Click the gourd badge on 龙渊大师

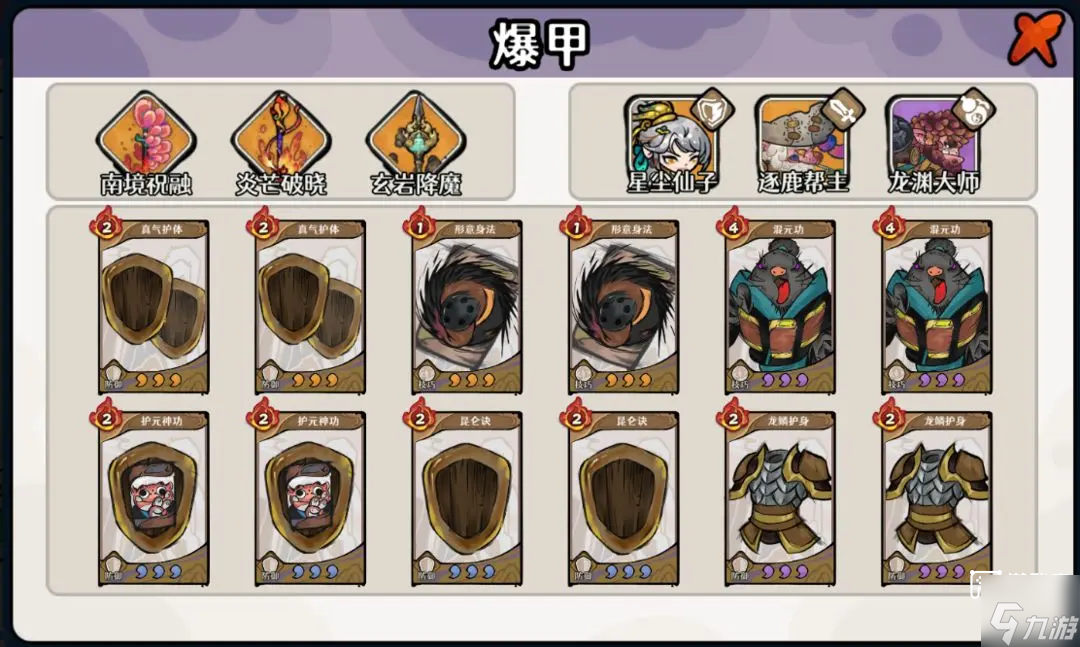974,109
